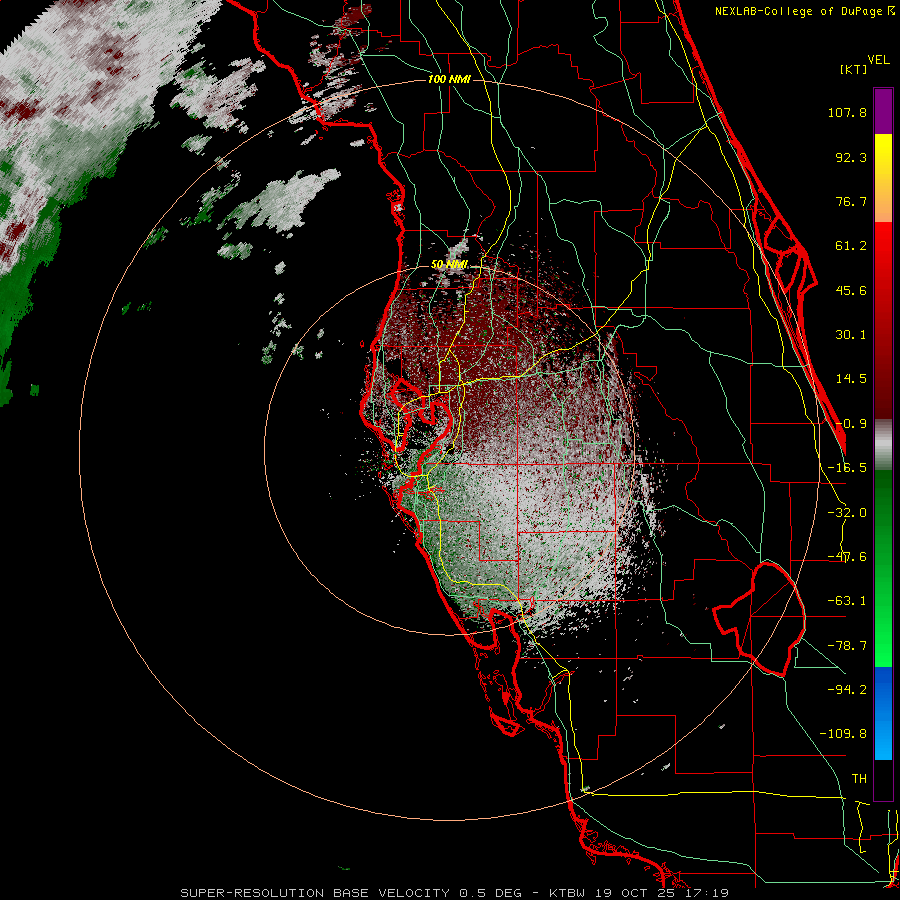Pick the purple segment of the color bar
Image resolution: width=900 pixels, height=900 pixels.
(883, 111)
